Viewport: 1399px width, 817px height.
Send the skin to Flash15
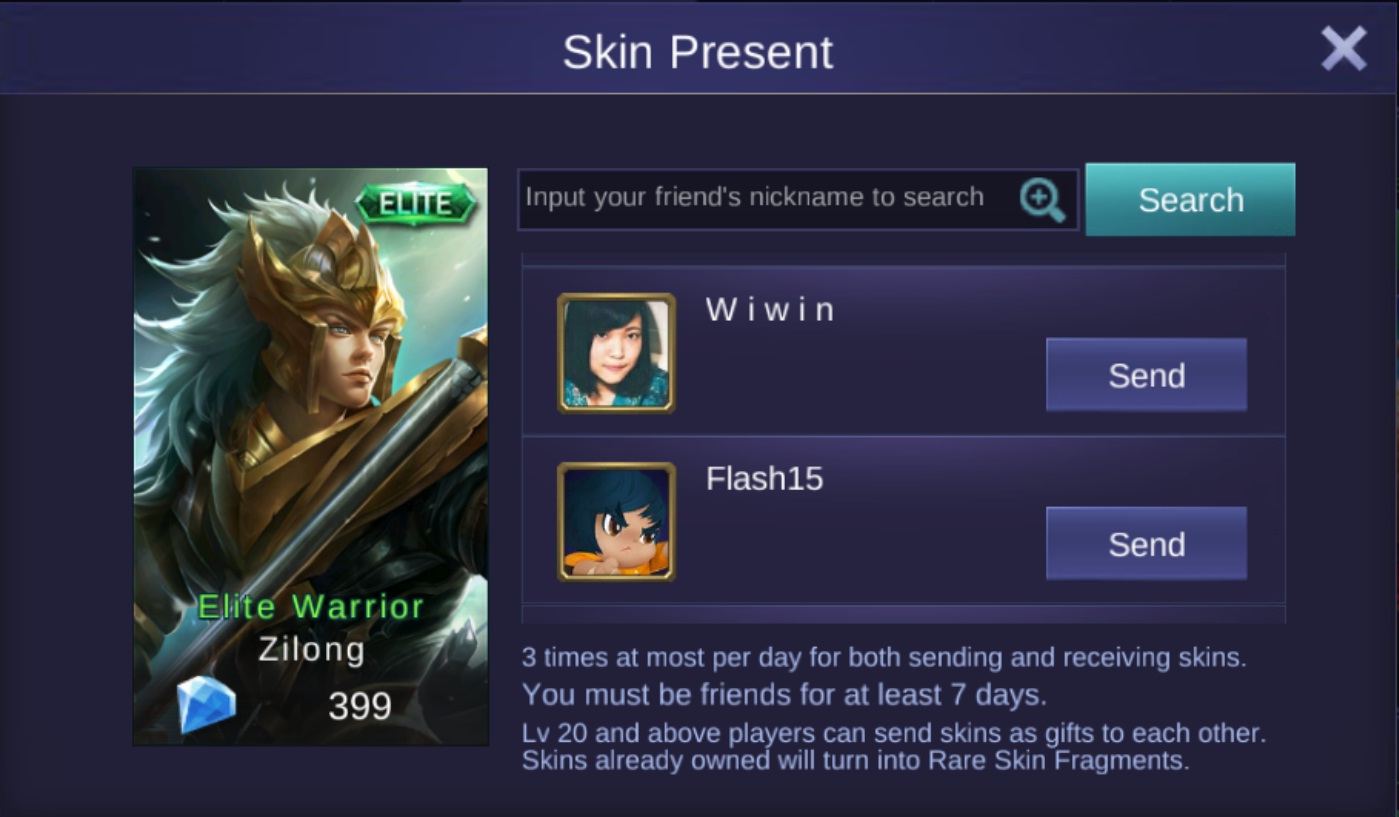1146,544
